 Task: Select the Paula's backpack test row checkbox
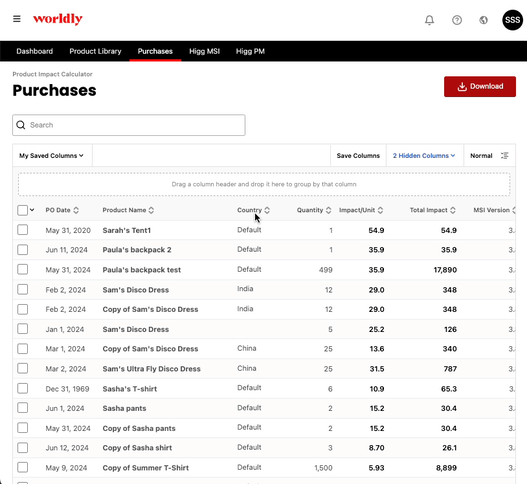(x=23, y=270)
